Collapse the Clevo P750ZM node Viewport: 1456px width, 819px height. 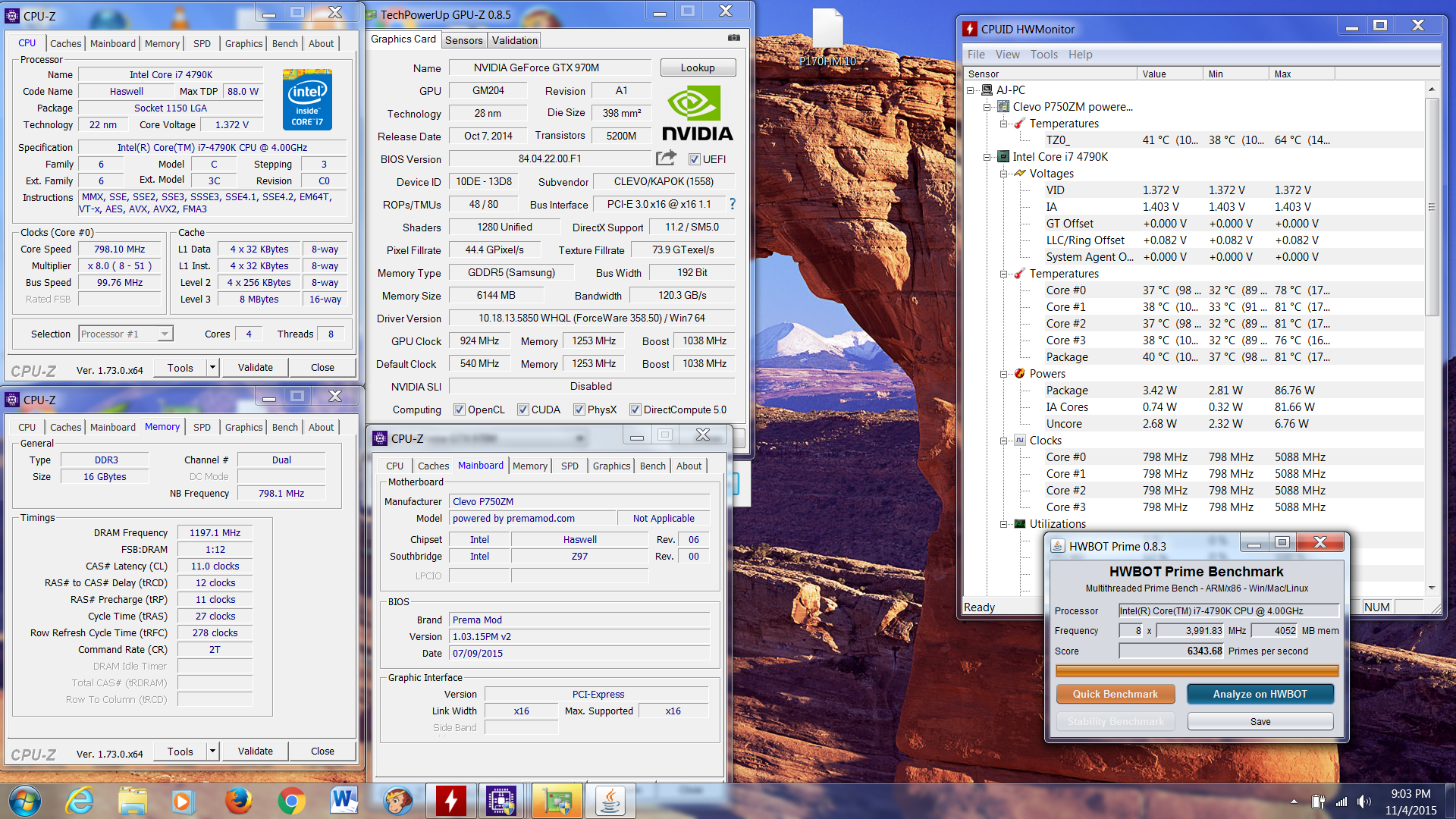coord(987,107)
